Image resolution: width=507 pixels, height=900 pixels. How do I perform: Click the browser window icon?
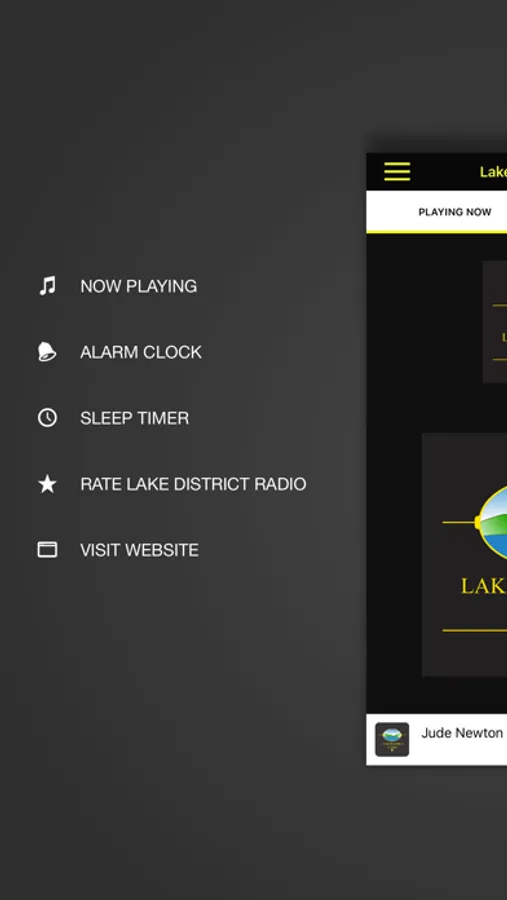[47, 550]
